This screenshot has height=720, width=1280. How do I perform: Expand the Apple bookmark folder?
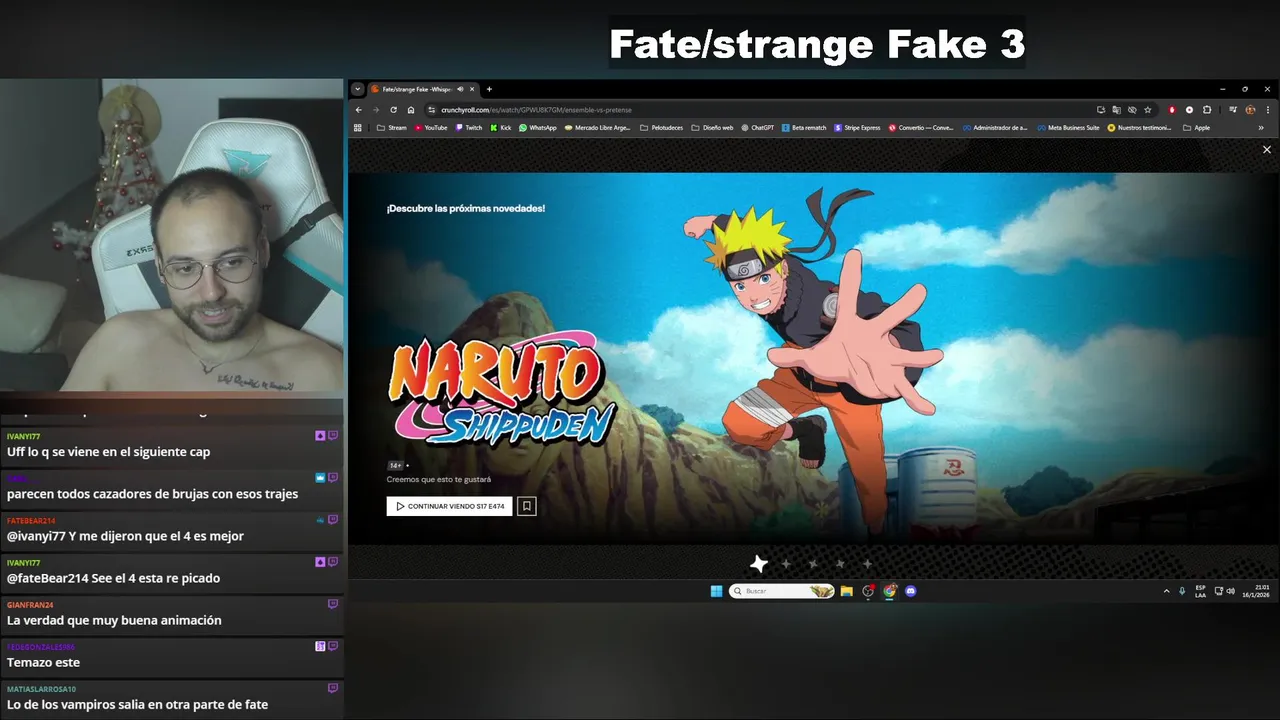(x=1196, y=128)
